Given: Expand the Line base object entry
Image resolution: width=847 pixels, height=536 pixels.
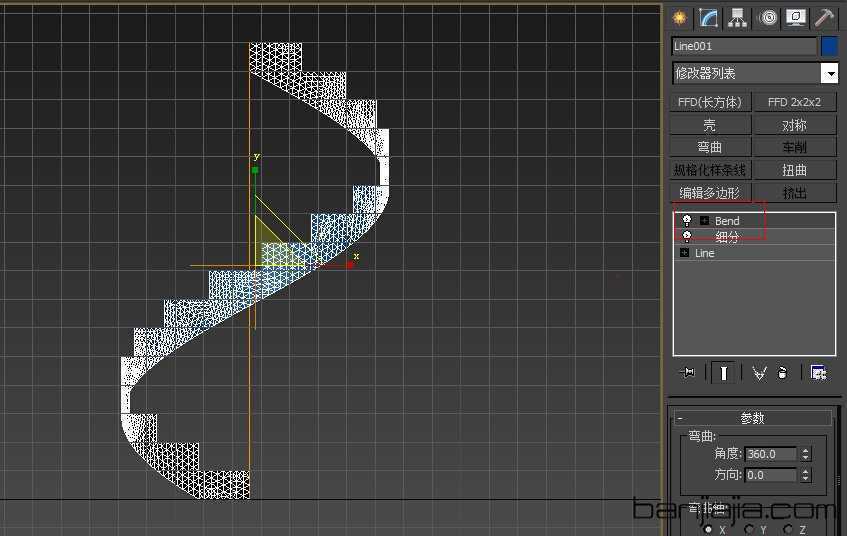Looking at the screenshot, I should [x=684, y=253].
